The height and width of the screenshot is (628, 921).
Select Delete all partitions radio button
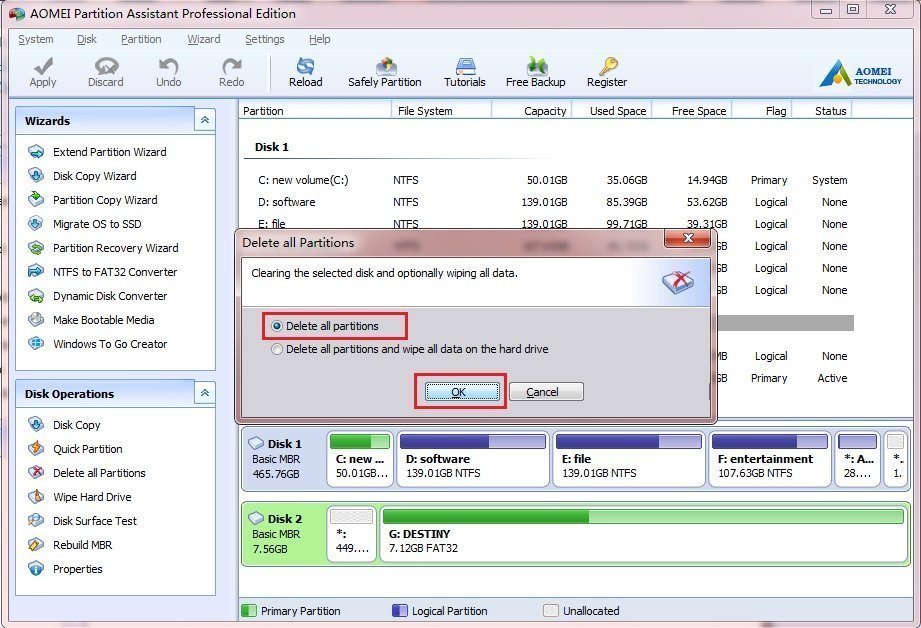pos(277,326)
